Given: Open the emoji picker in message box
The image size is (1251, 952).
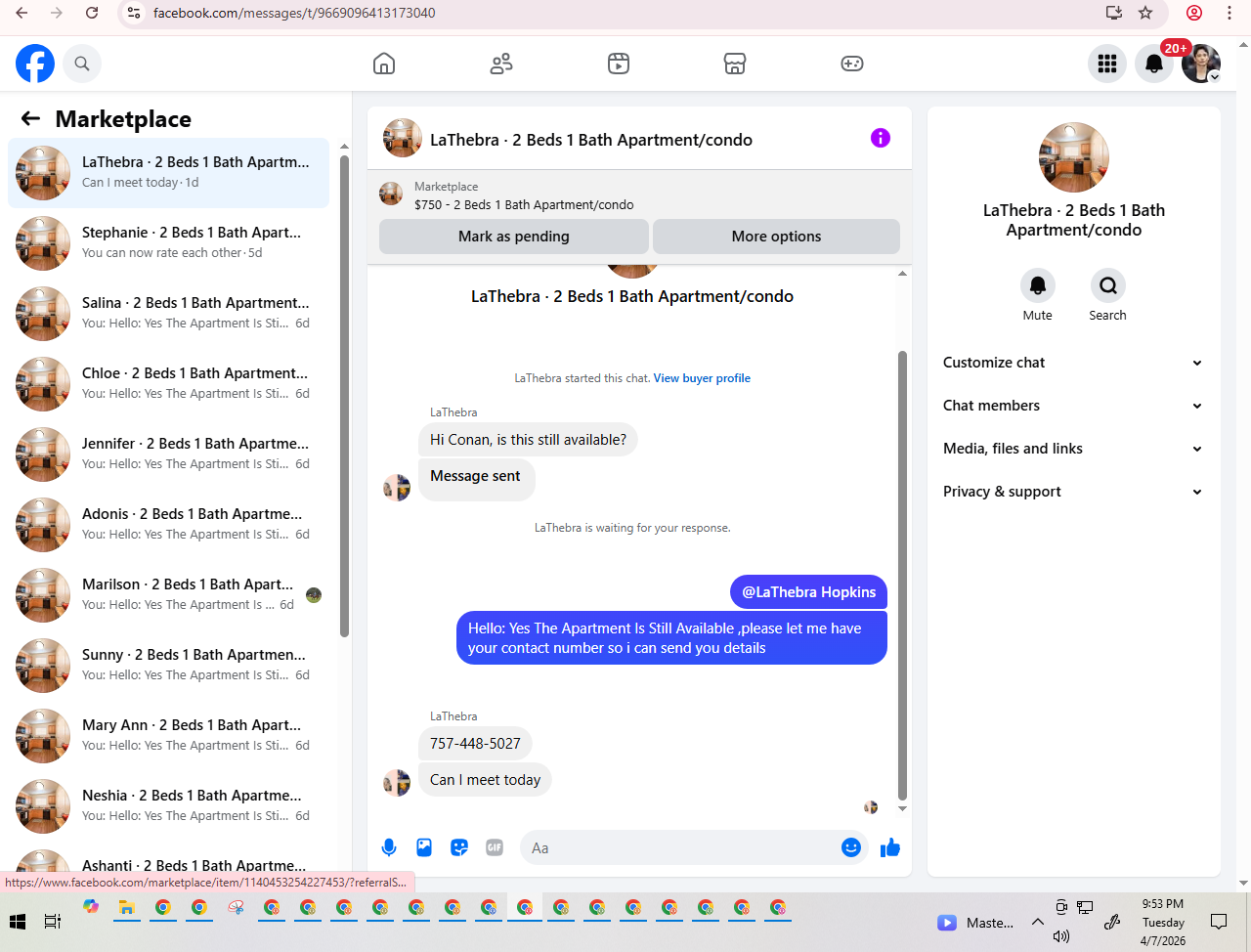Looking at the screenshot, I should point(851,847).
